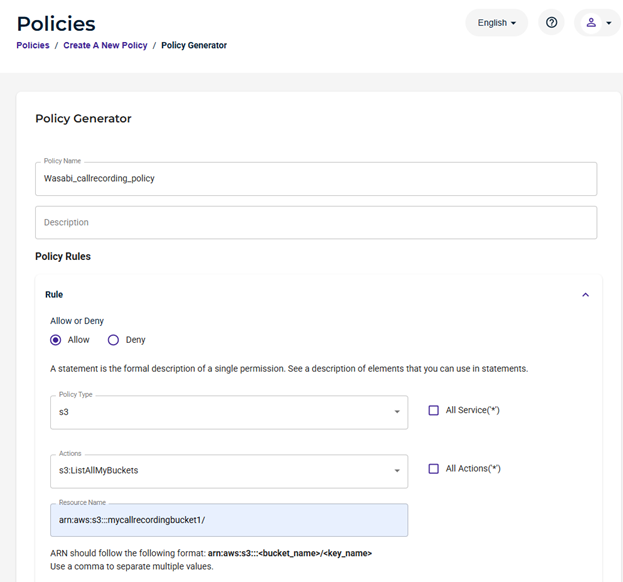The height and width of the screenshot is (582, 623).
Task: Open the help question mark icon
Action: [x=551, y=23]
